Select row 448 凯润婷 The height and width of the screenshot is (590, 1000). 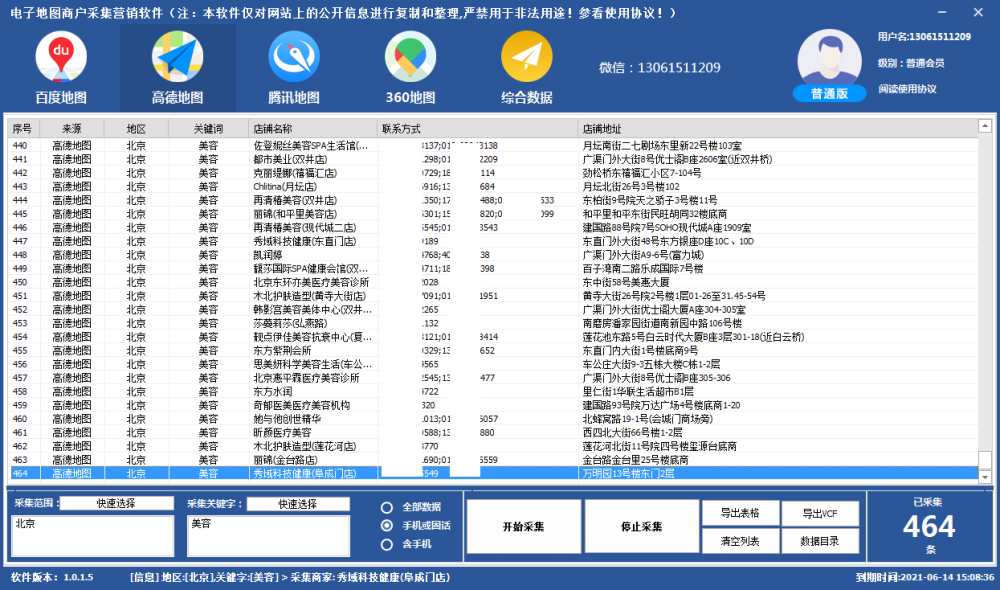(x=494, y=255)
